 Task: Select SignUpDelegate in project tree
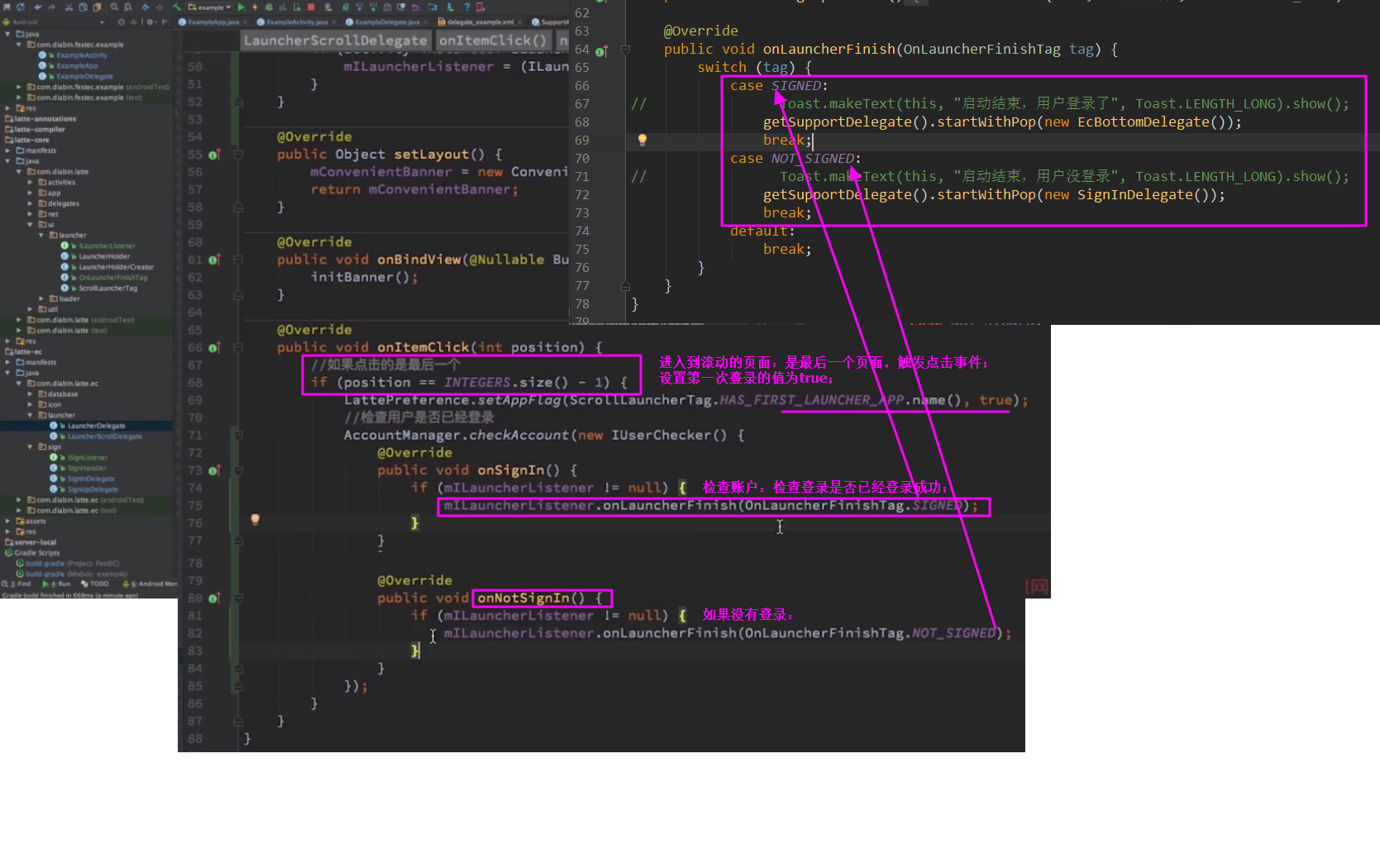pyautogui.click(x=84, y=489)
